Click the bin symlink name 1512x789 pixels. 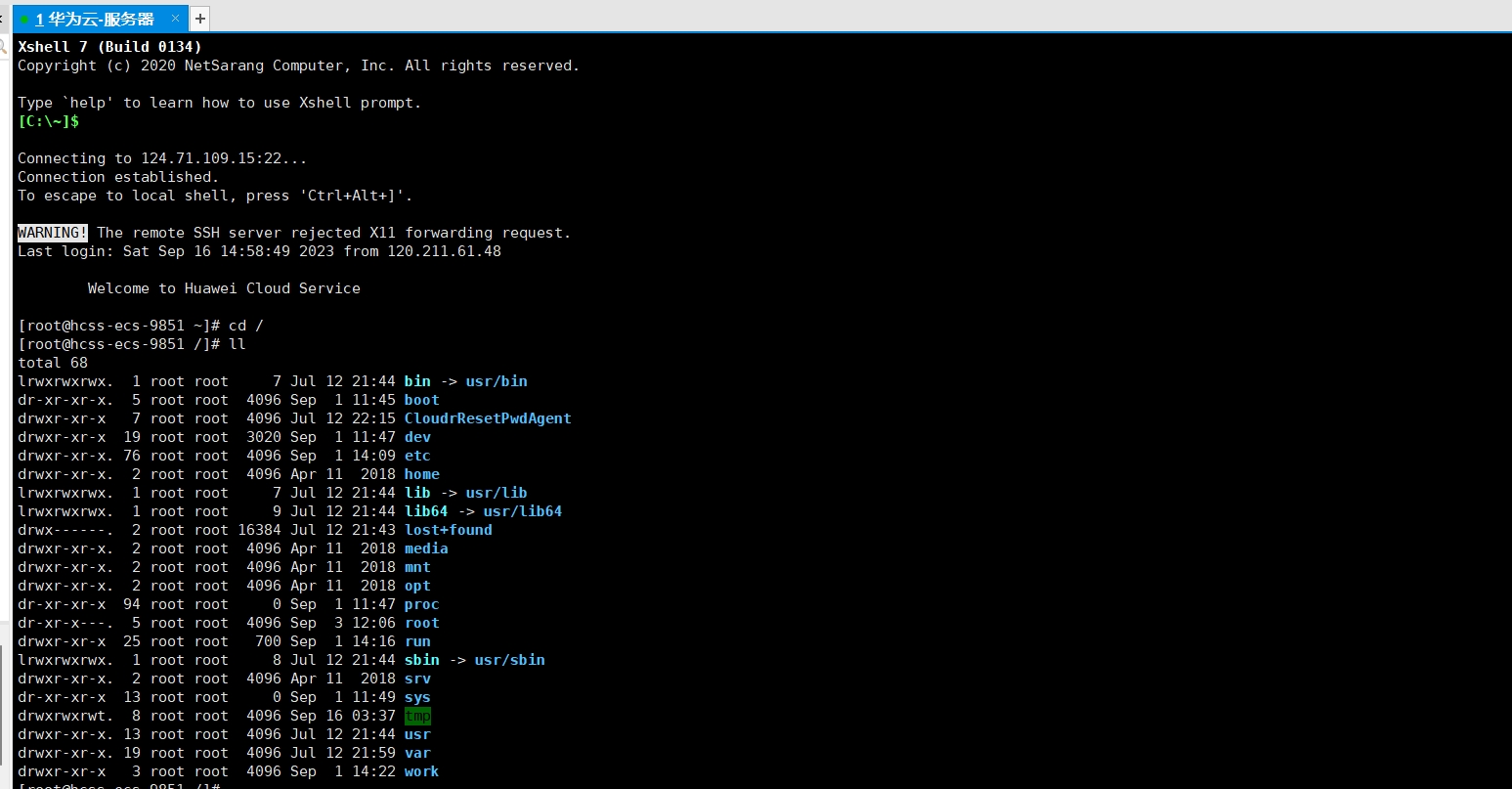(x=417, y=381)
